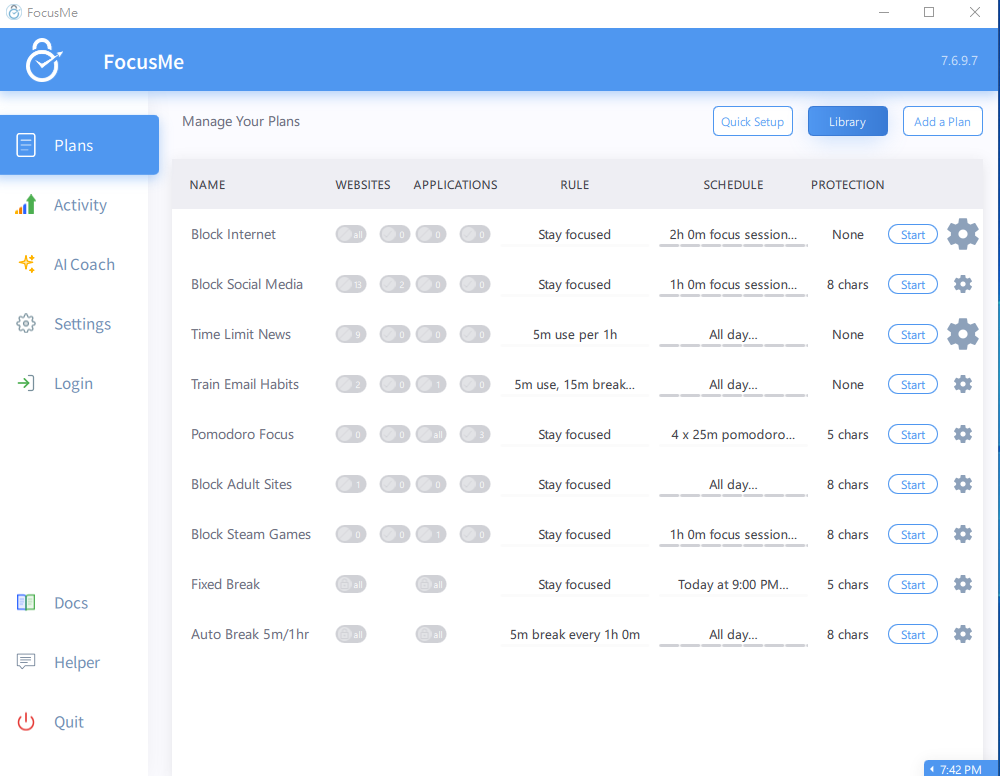Toggle the '3' applications pill for Pomodoro Focus
The height and width of the screenshot is (776, 1000).
coord(475,435)
